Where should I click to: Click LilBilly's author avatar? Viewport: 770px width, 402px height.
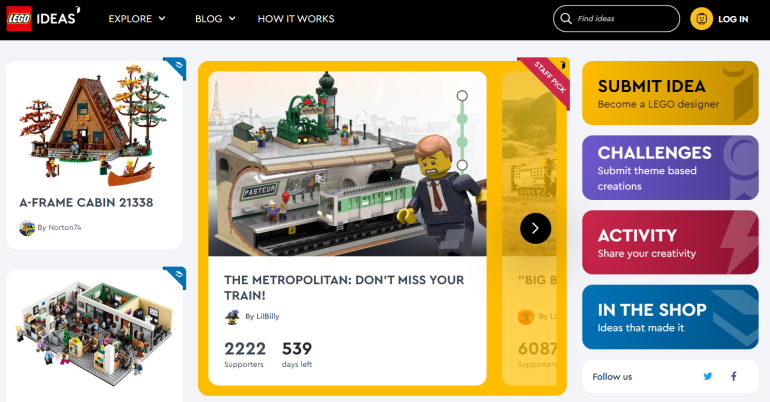(x=232, y=317)
